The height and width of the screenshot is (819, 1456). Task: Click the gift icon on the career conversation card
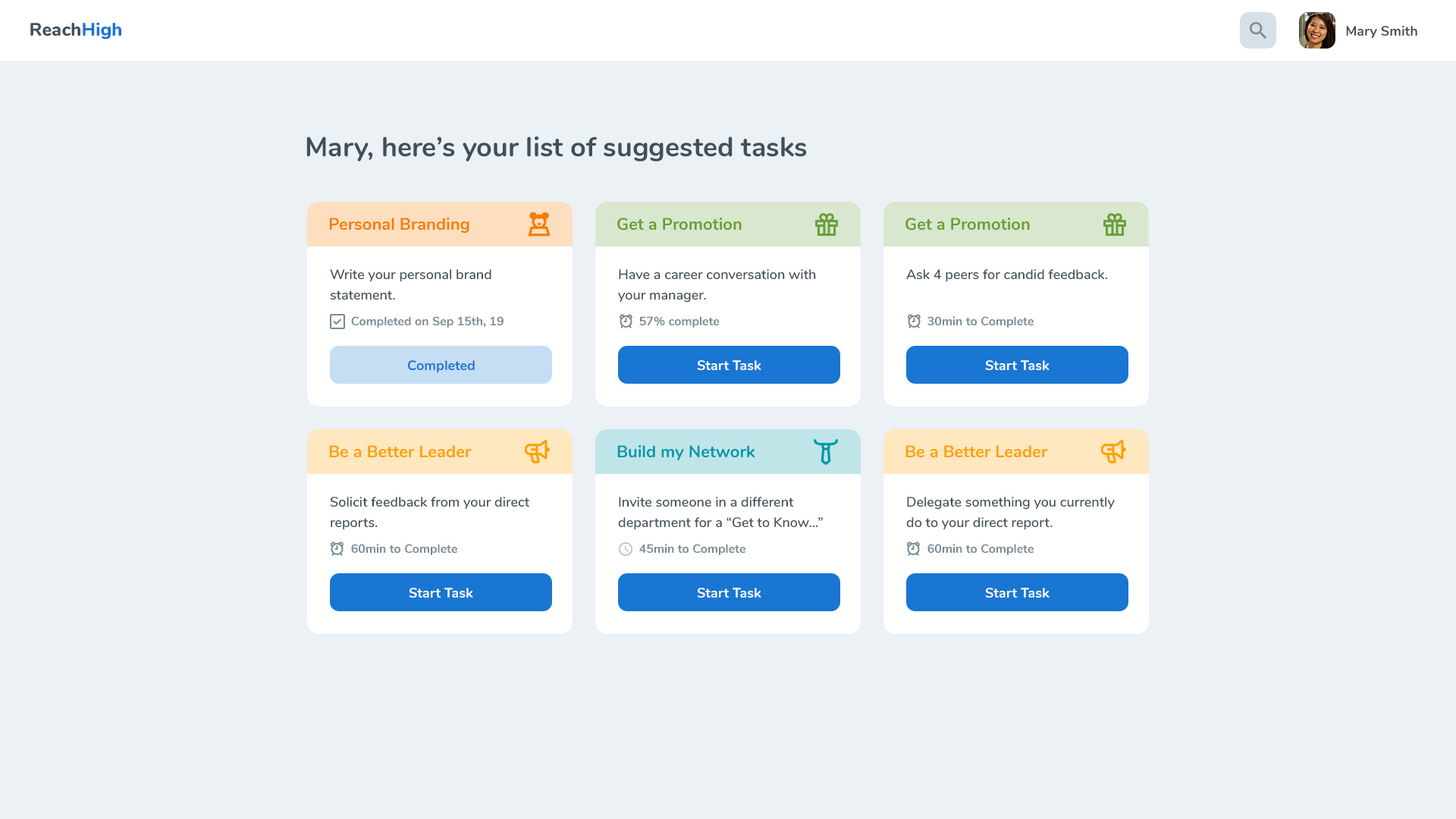[827, 224]
